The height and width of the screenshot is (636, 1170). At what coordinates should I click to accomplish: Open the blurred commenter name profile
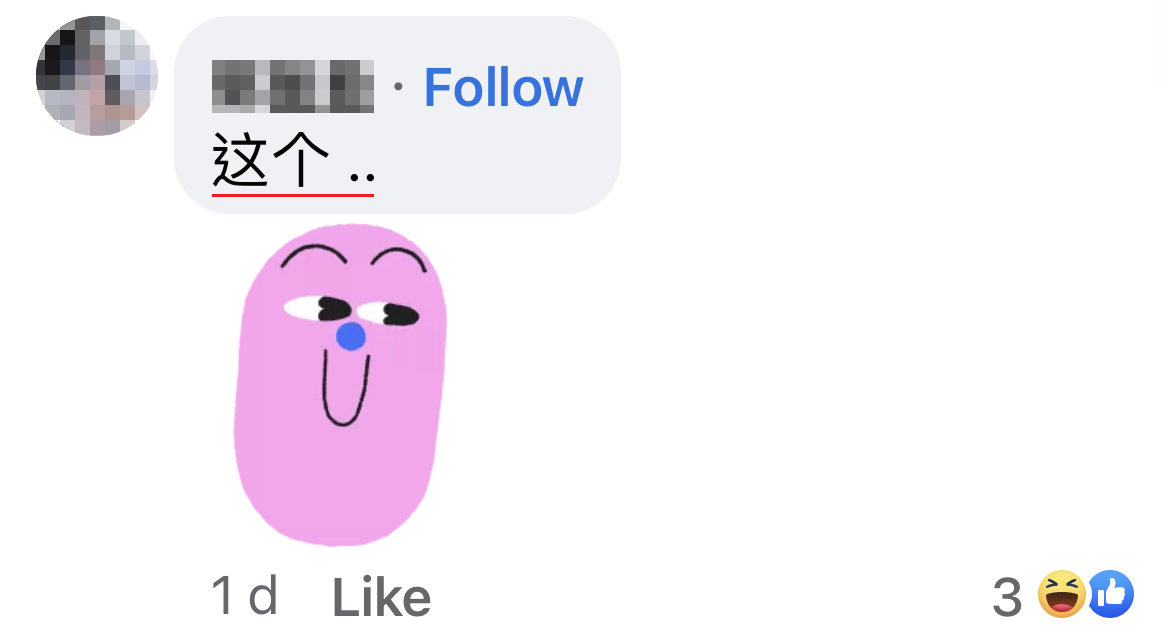[x=292, y=87]
